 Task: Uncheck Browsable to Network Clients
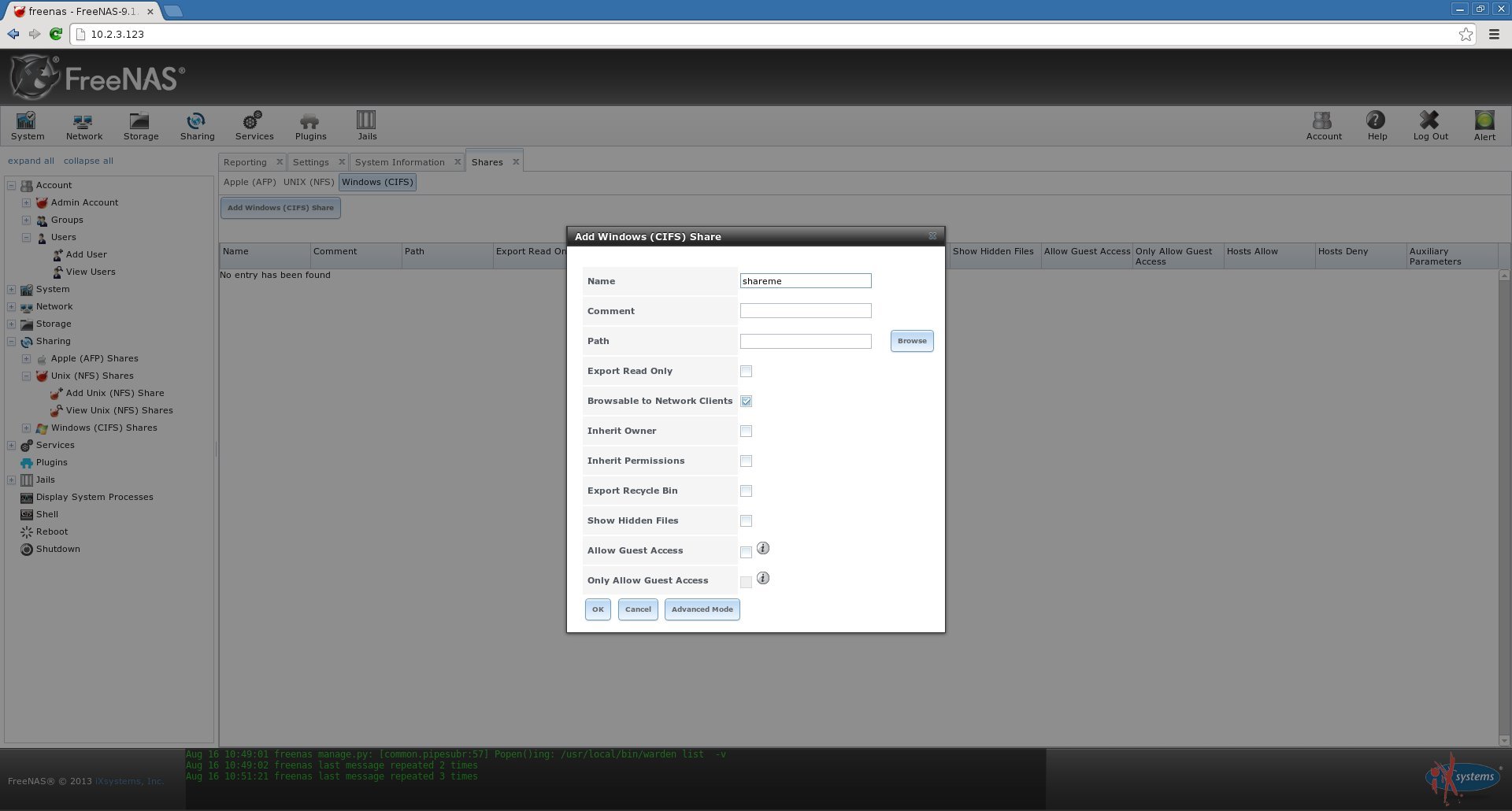pos(746,401)
